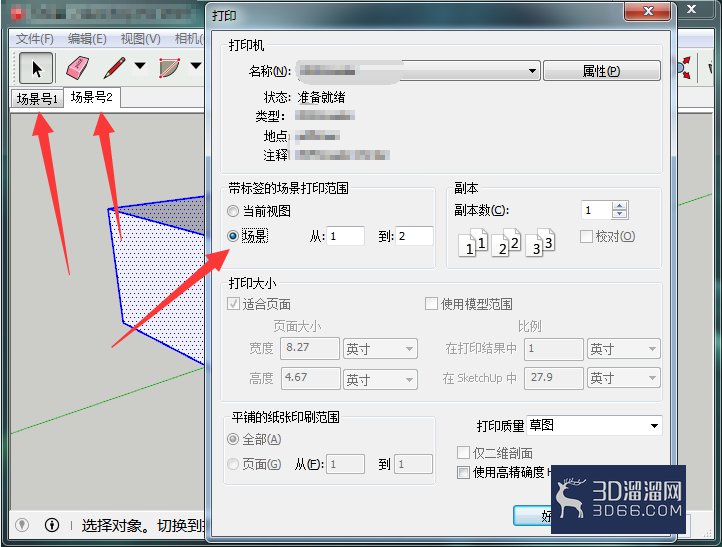This screenshot has height=547, width=722.
Task: Select the arrow Select tool
Action: click(36, 68)
